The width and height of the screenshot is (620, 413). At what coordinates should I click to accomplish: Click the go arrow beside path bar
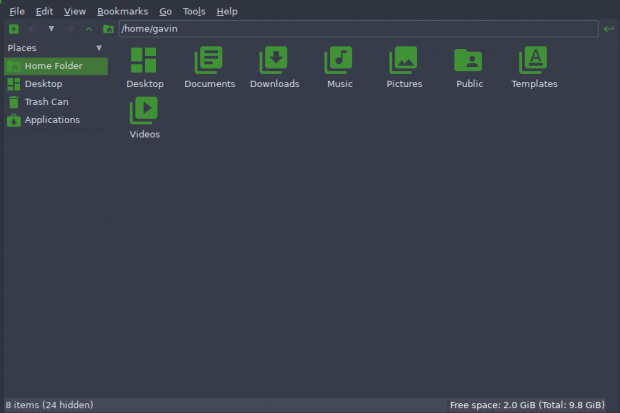tap(609, 29)
